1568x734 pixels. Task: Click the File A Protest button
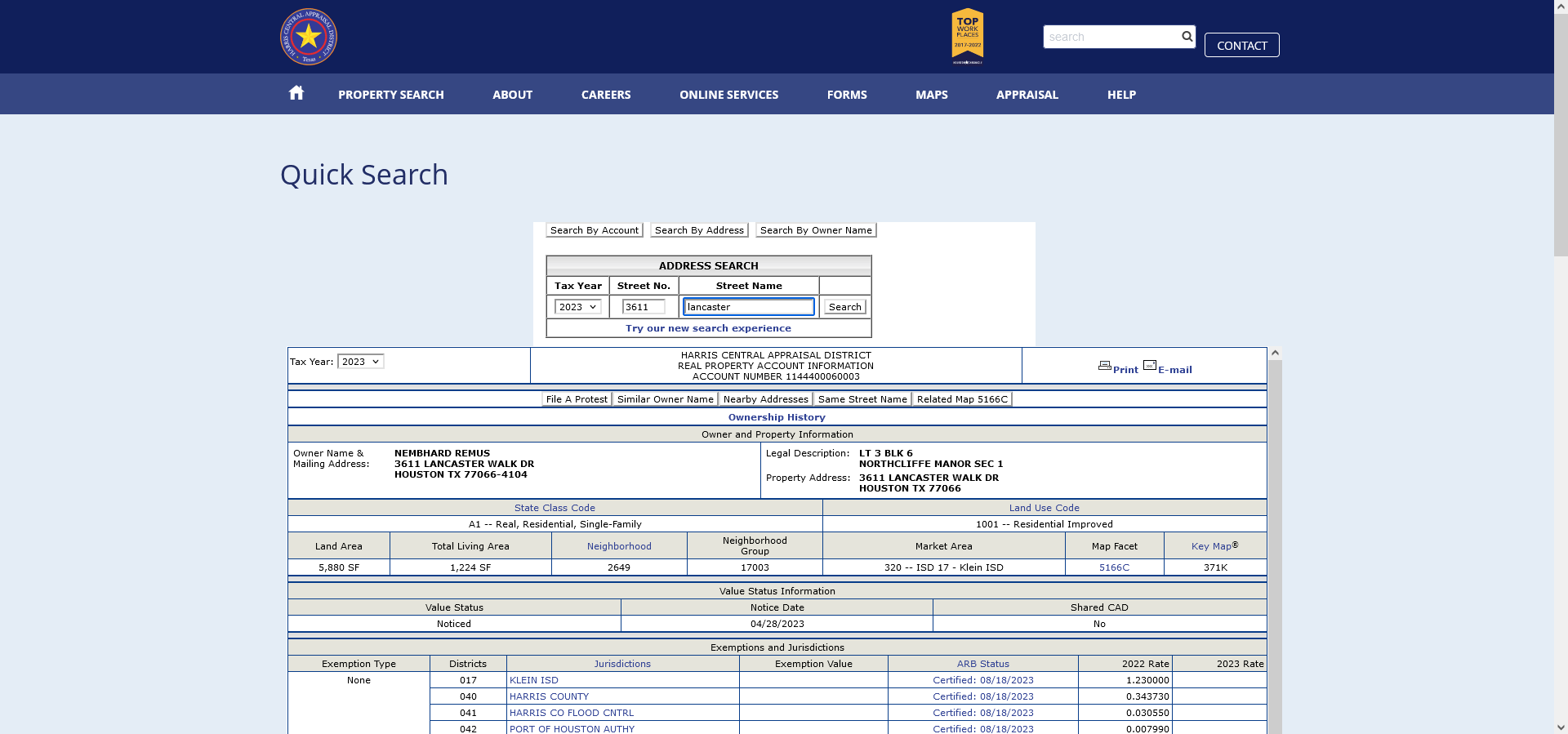pyautogui.click(x=577, y=399)
